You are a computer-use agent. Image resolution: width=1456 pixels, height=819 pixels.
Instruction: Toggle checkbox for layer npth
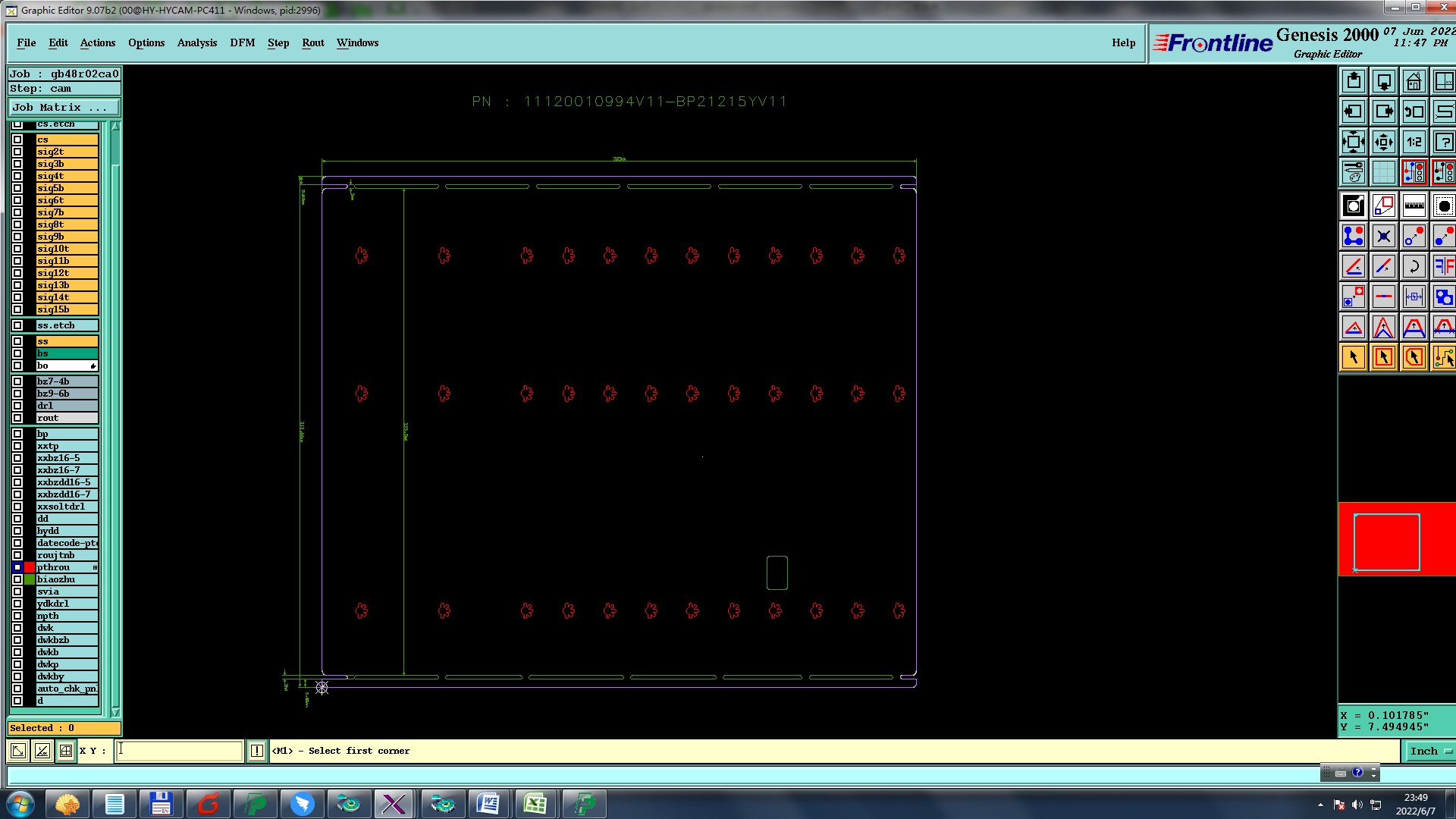(17, 616)
